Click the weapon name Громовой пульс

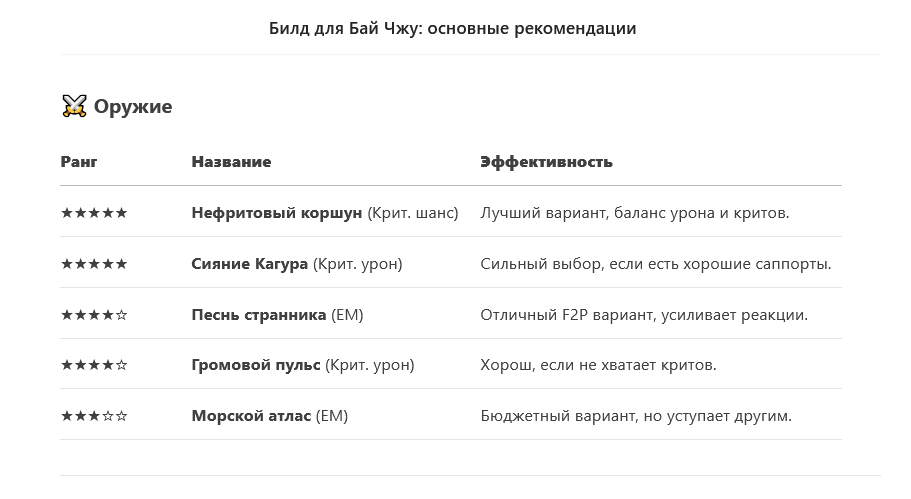pyautogui.click(x=256, y=365)
